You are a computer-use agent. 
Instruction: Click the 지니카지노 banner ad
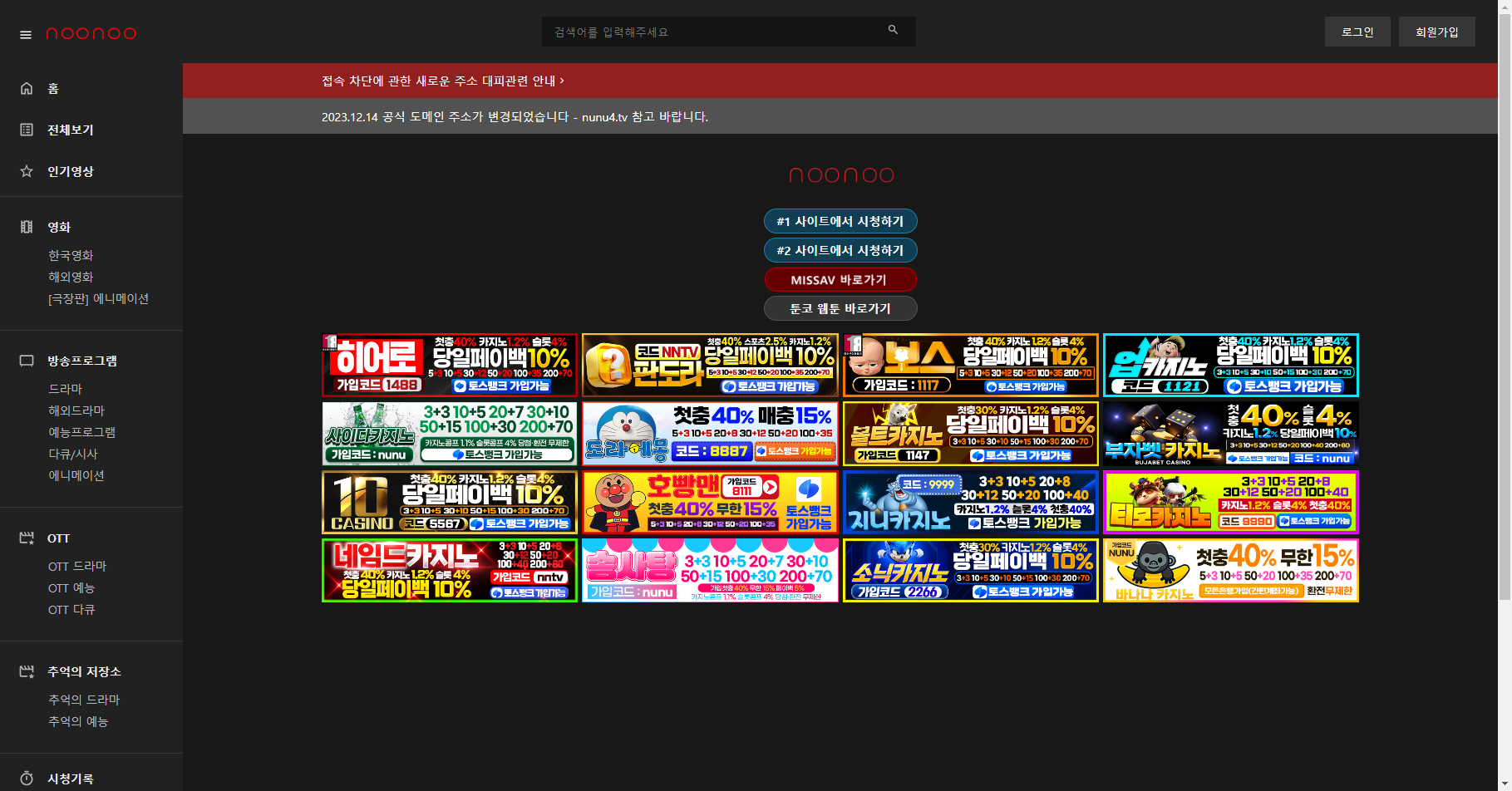[971, 502]
